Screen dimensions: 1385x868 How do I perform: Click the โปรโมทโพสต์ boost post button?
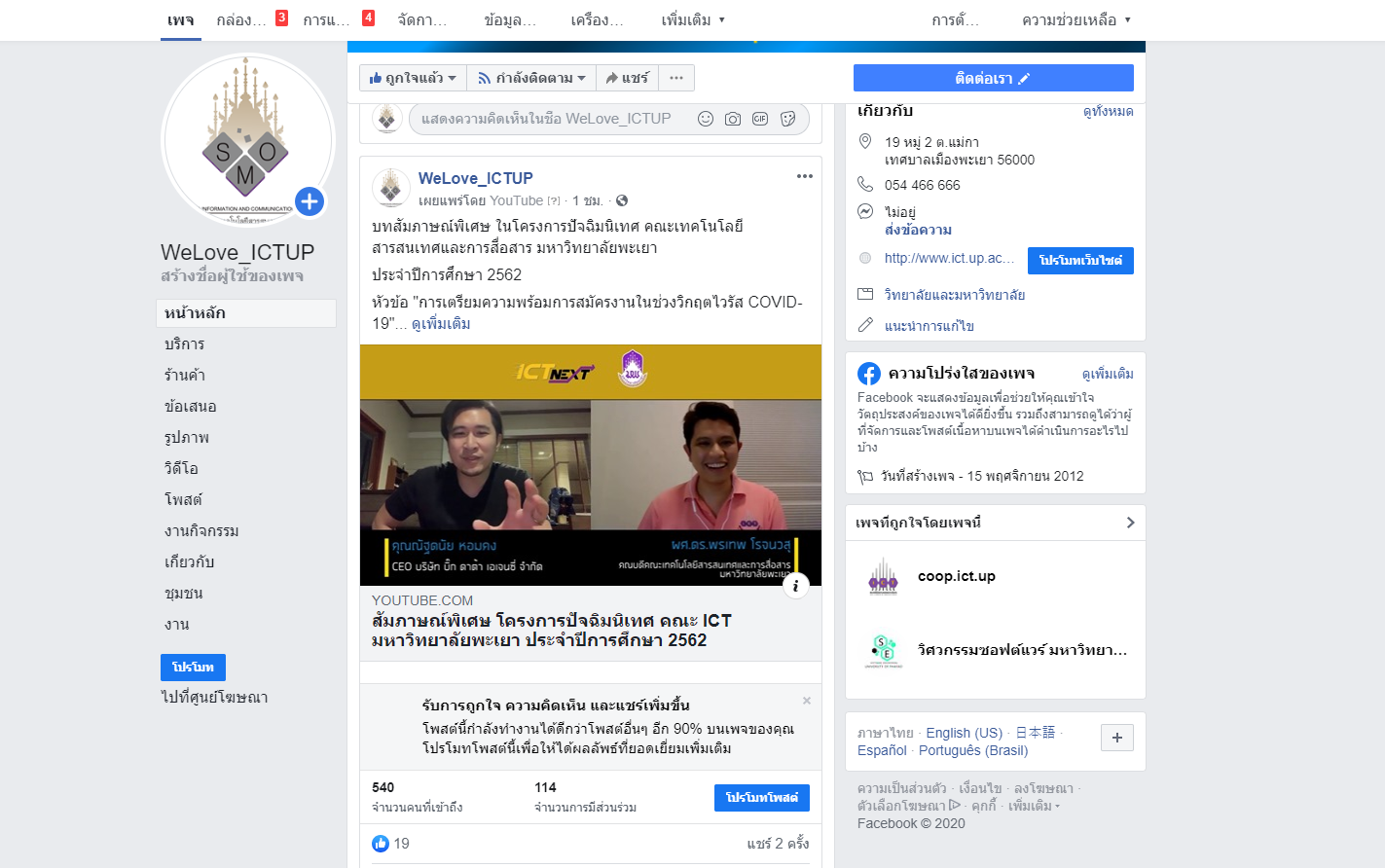click(x=762, y=797)
